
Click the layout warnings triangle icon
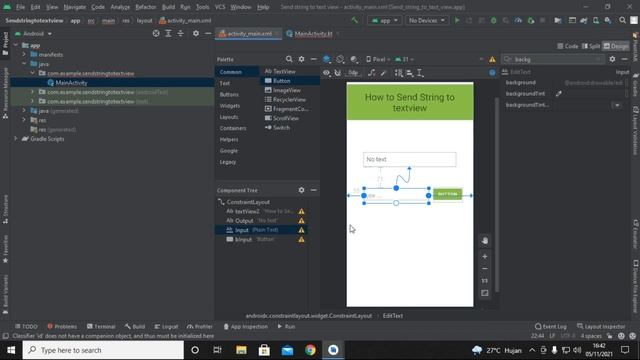point(492,60)
